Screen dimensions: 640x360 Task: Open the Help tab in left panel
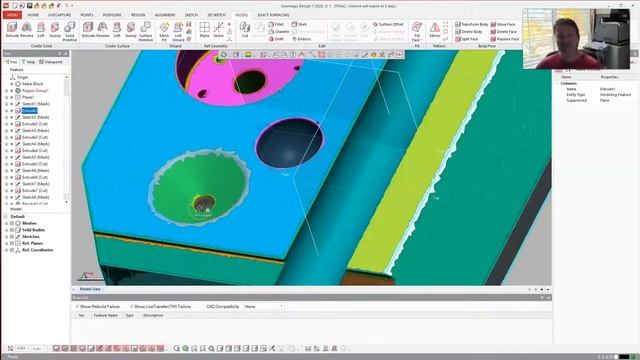click(29, 62)
